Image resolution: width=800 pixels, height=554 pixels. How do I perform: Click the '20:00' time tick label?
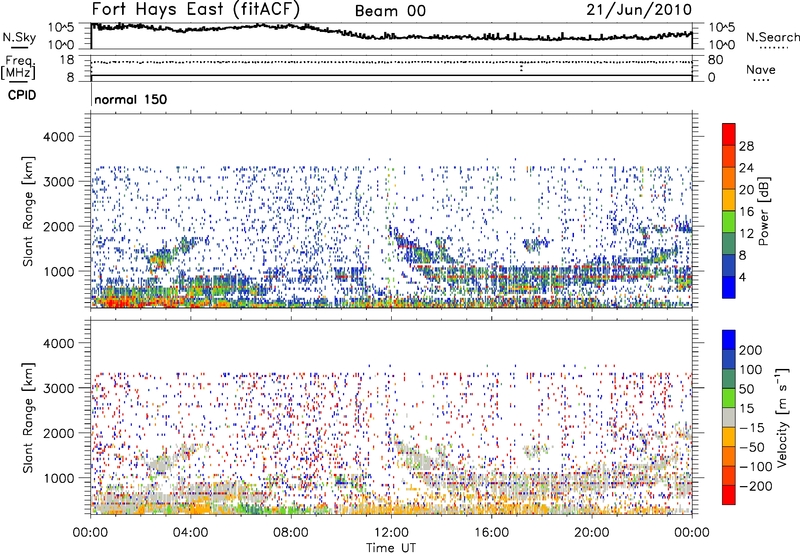(592, 533)
